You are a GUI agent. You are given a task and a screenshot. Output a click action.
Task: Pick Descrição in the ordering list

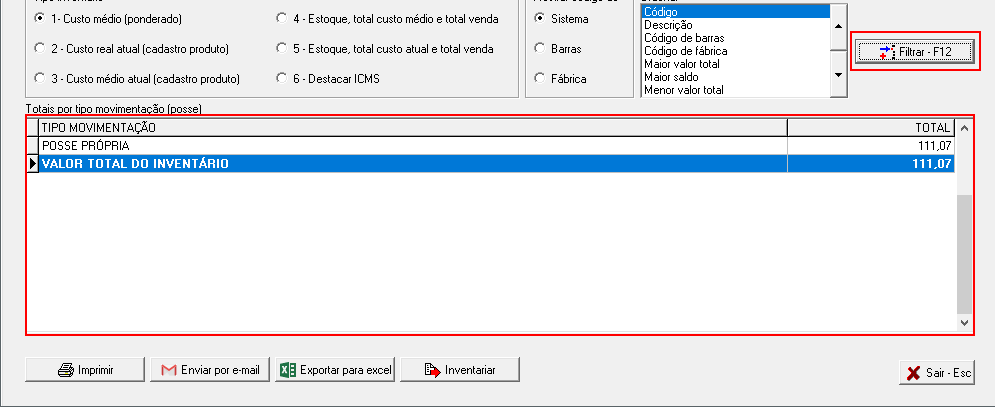tap(735, 25)
